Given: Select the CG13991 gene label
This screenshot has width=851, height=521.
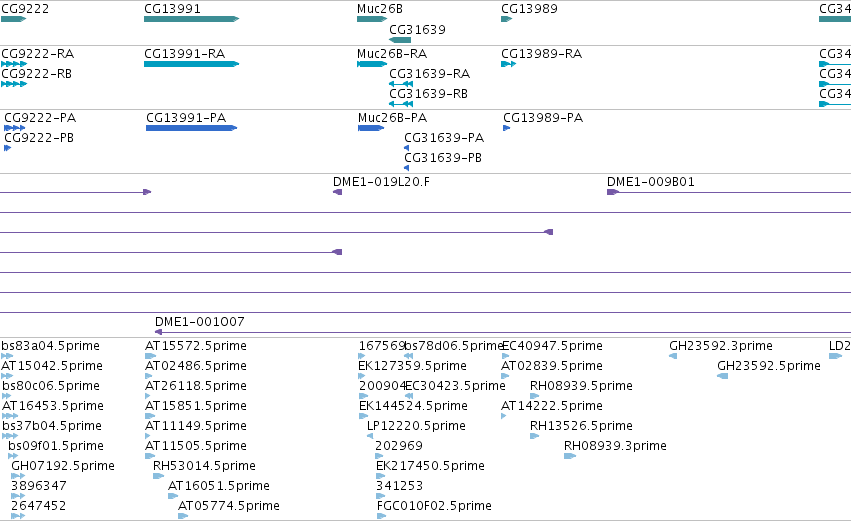Looking at the screenshot, I should click(172, 9).
